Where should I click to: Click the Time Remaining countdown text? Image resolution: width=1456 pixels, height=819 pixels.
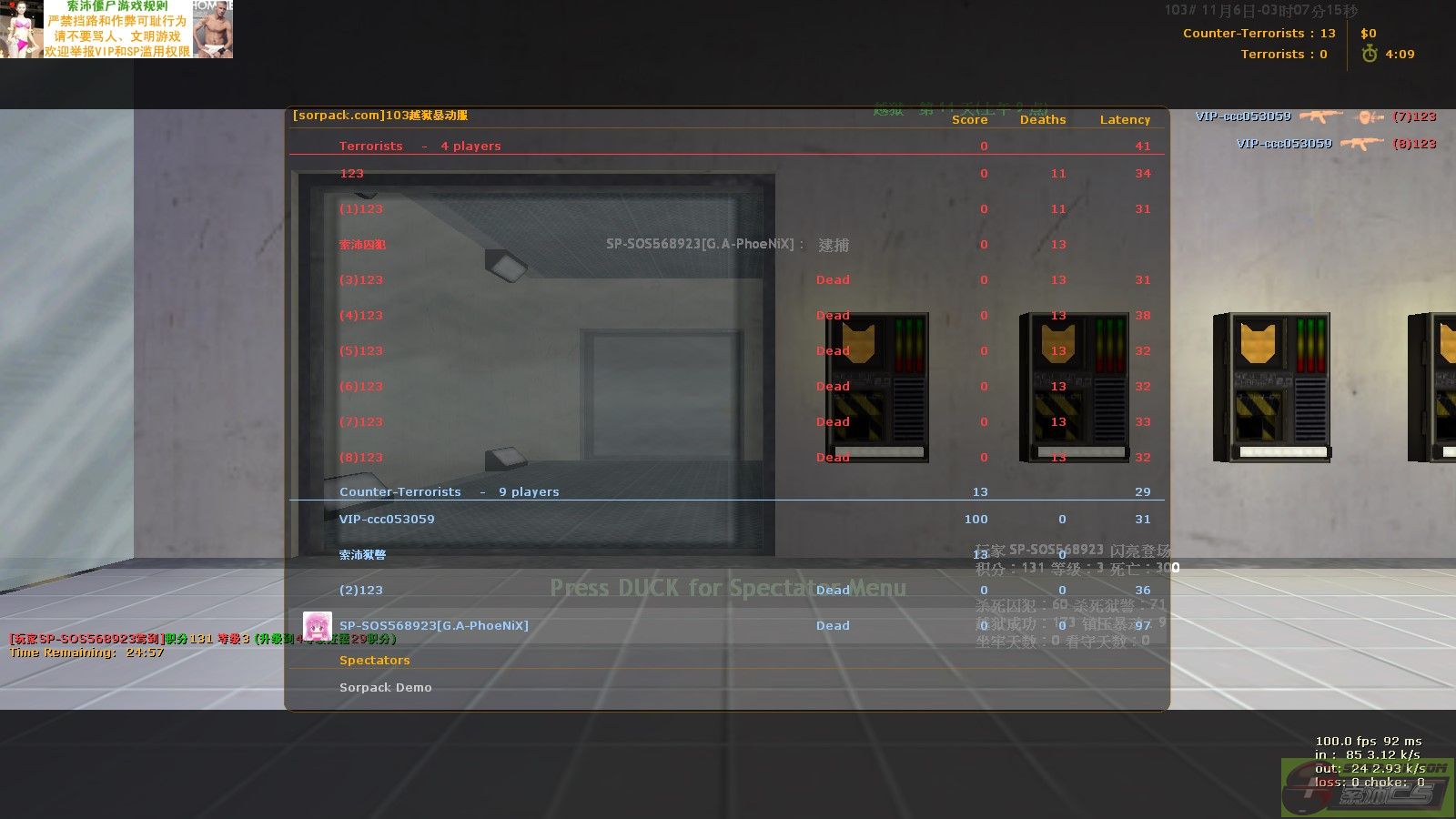[x=86, y=652]
